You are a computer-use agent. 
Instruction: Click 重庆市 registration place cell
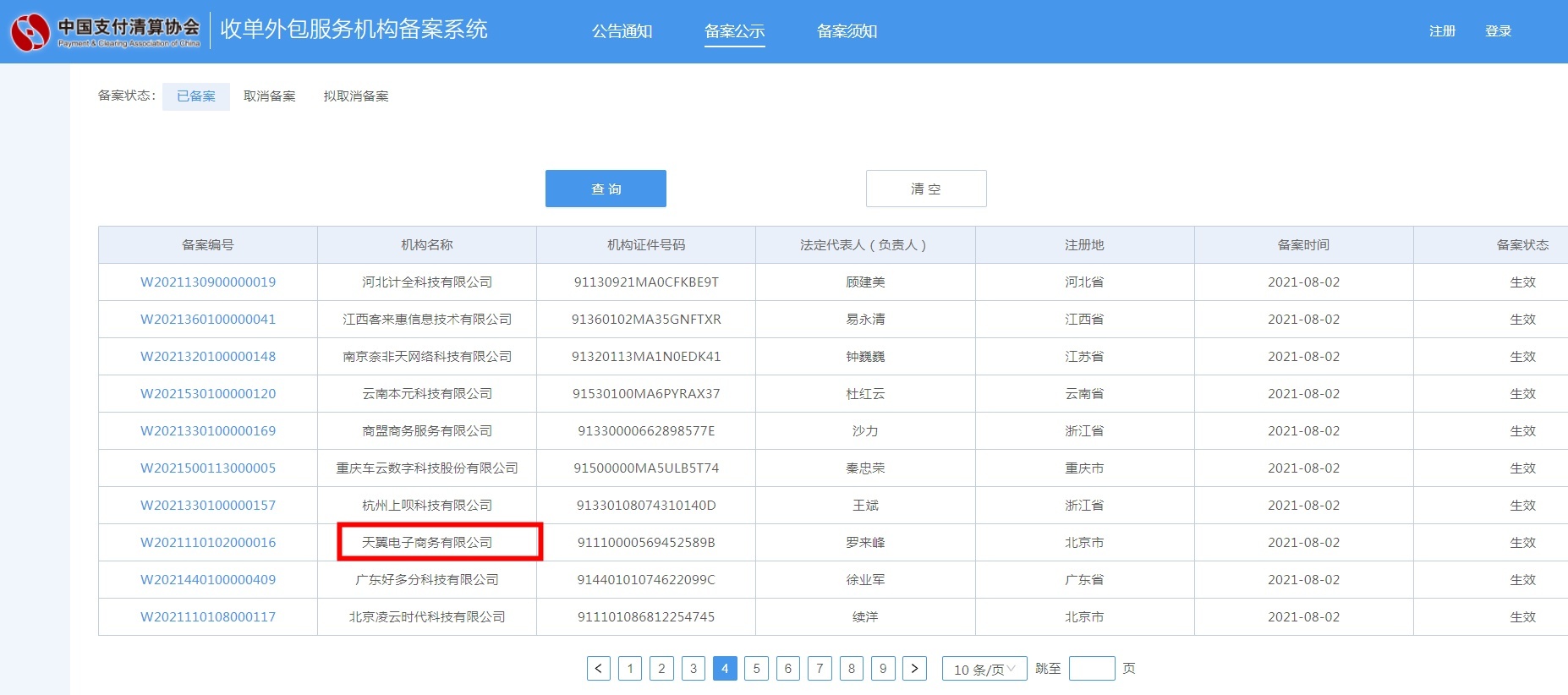point(1085,468)
